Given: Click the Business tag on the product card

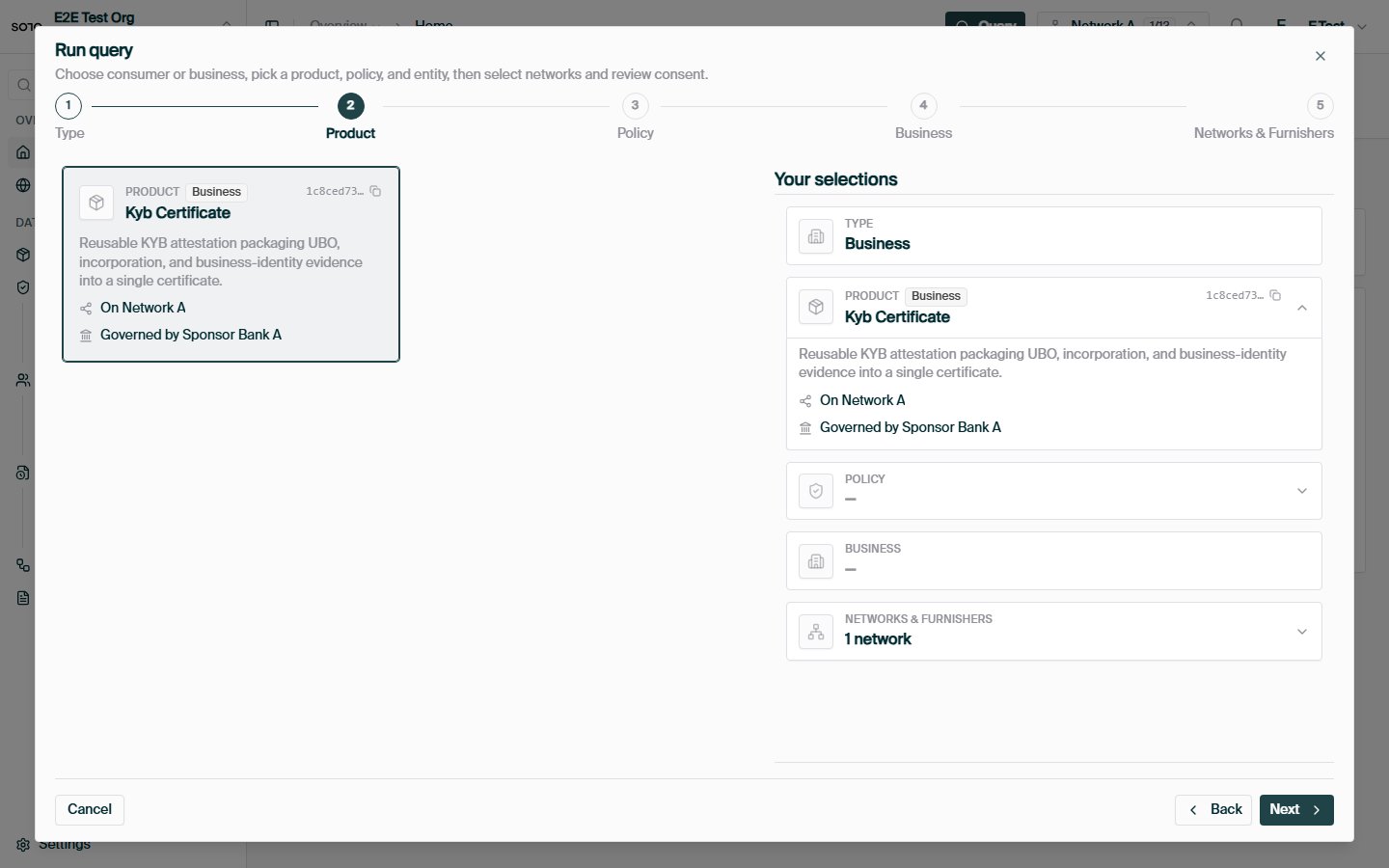Looking at the screenshot, I should click(216, 192).
